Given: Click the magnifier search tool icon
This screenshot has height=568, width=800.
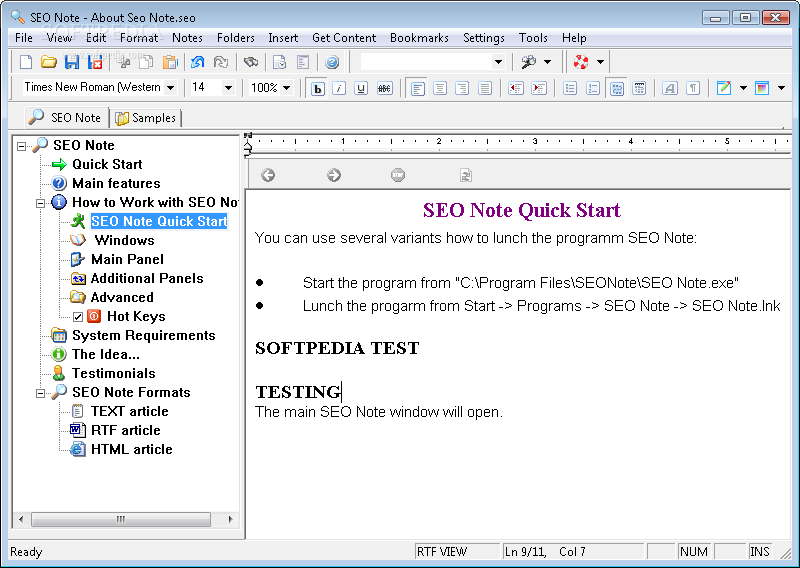Looking at the screenshot, I should (528, 62).
